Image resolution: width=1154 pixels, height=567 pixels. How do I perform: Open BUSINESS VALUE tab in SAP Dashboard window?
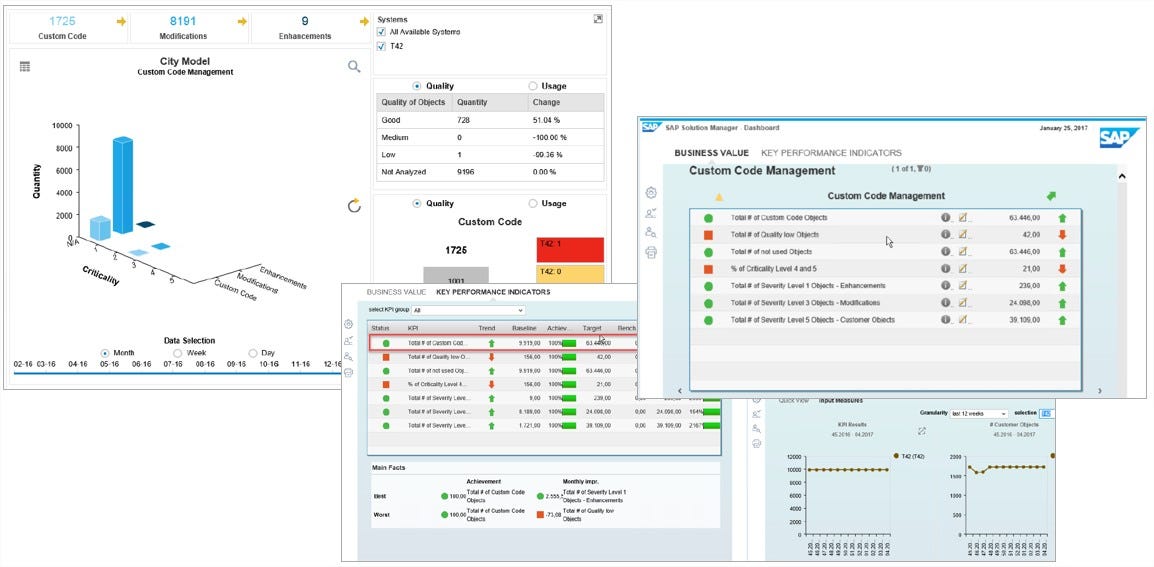(712, 153)
